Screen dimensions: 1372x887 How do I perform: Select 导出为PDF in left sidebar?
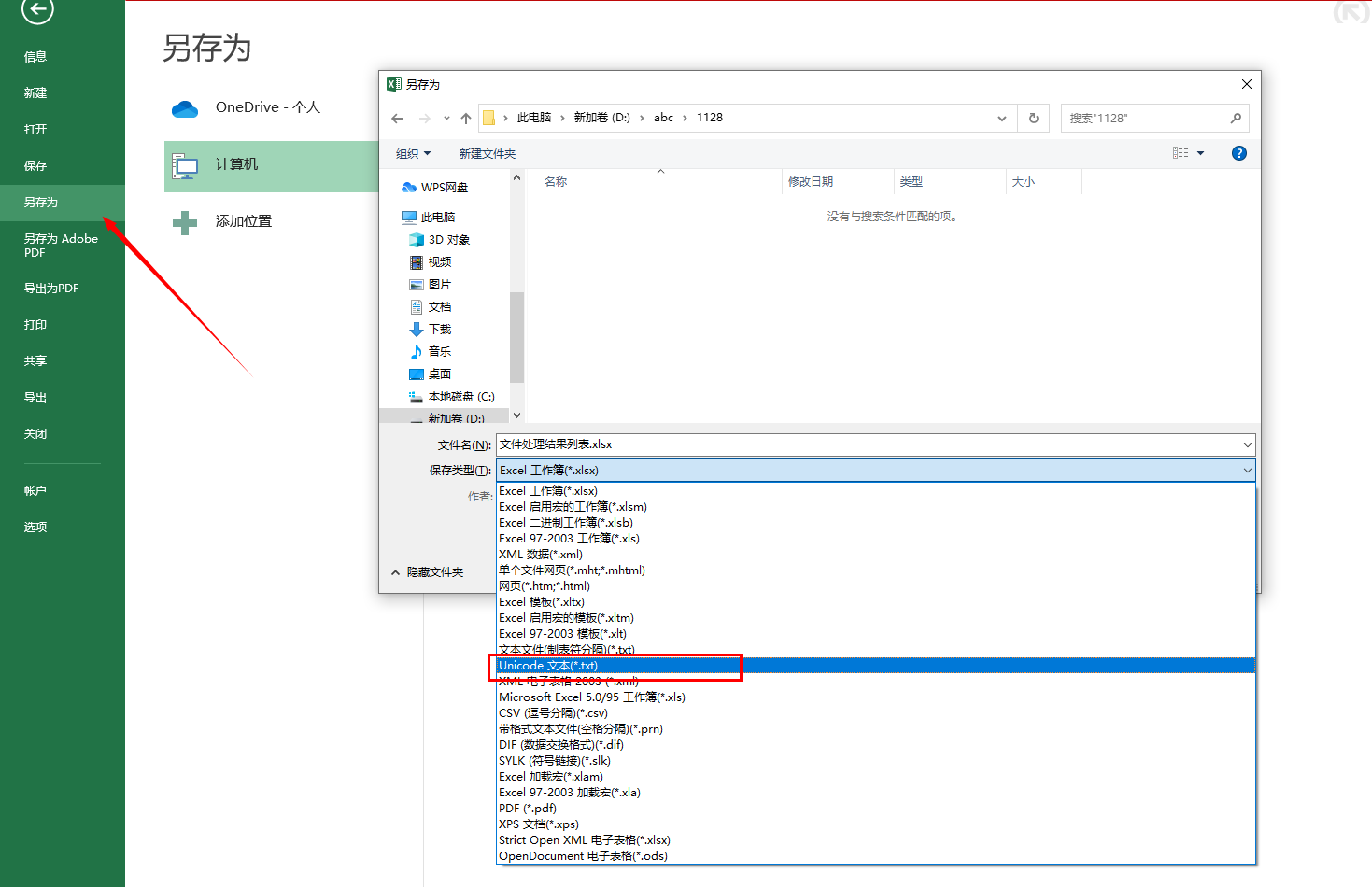(x=52, y=288)
